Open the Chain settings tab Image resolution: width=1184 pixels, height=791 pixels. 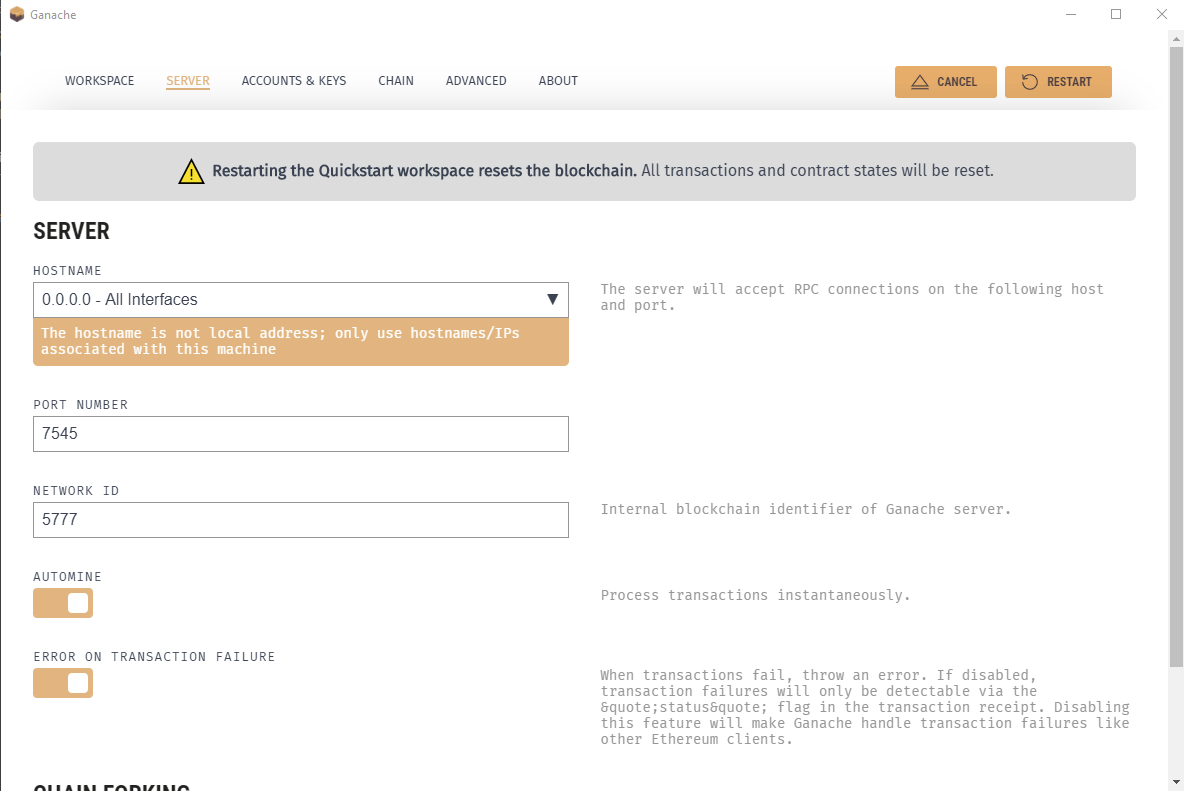396,81
